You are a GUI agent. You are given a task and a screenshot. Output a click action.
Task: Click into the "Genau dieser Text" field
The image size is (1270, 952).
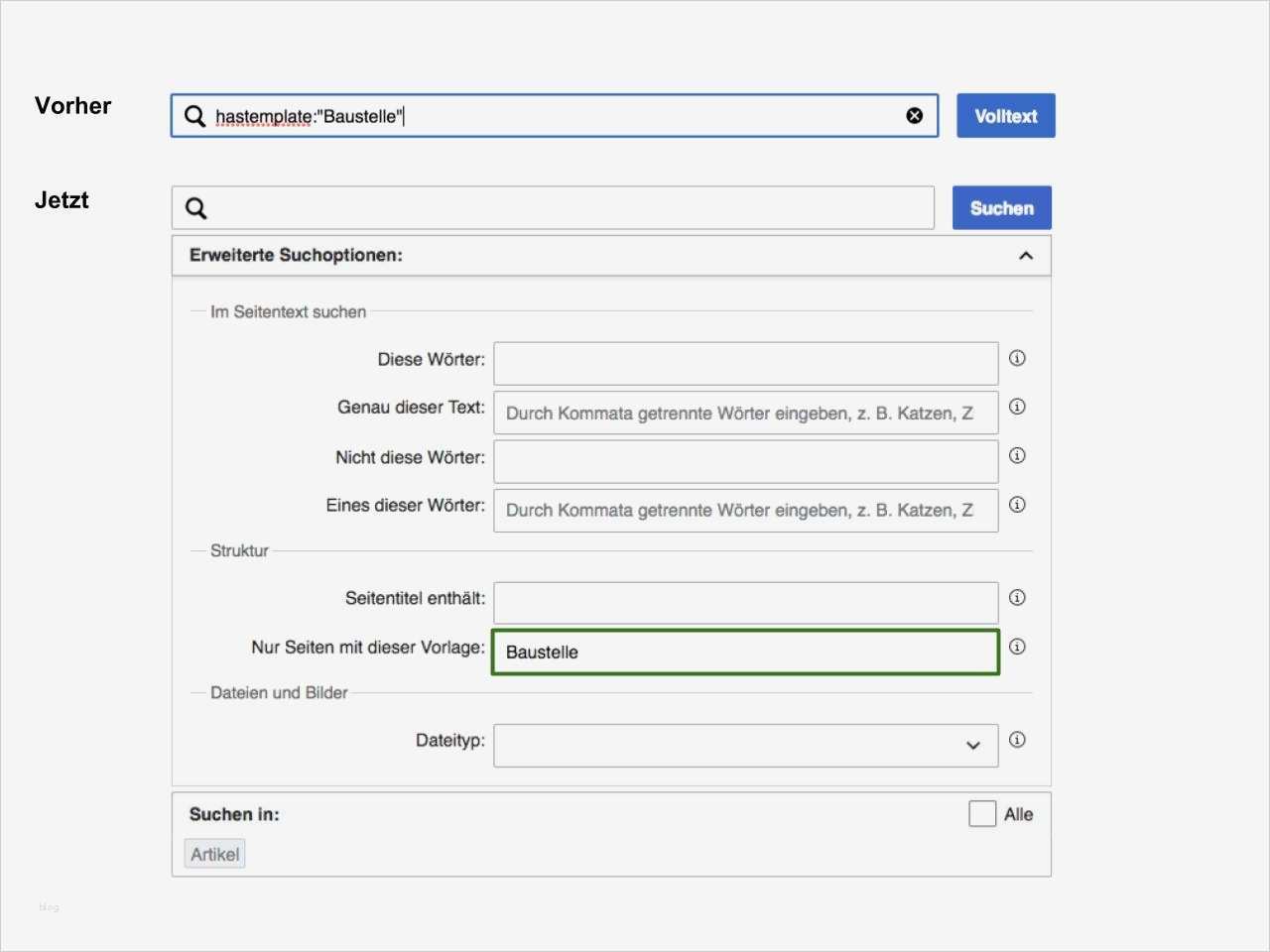coord(746,413)
